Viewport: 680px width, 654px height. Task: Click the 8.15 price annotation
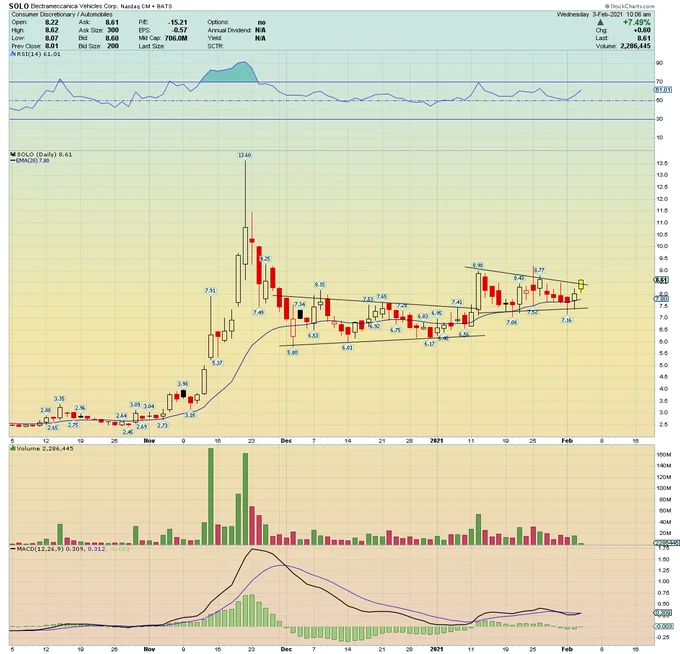tap(320, 285)
